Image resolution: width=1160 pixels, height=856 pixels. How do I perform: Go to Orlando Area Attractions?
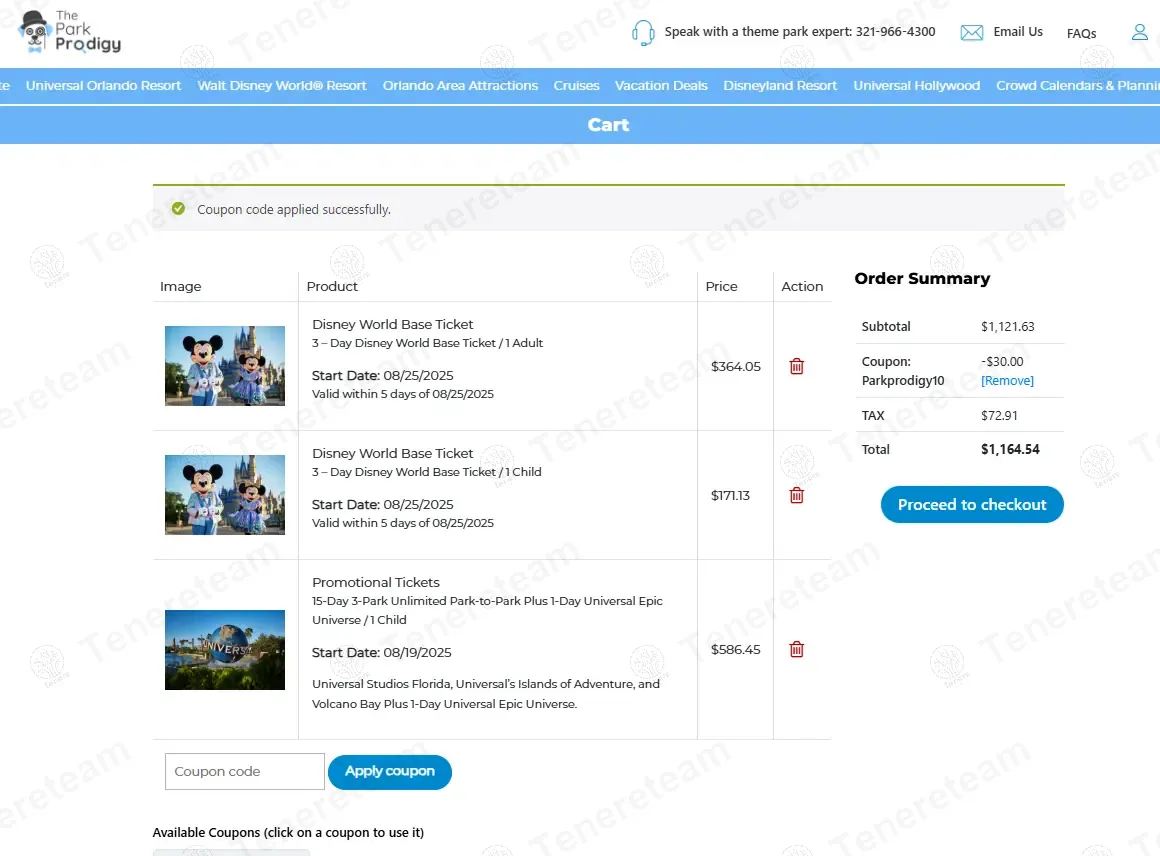pyautogui.click(x=460, y=86)
